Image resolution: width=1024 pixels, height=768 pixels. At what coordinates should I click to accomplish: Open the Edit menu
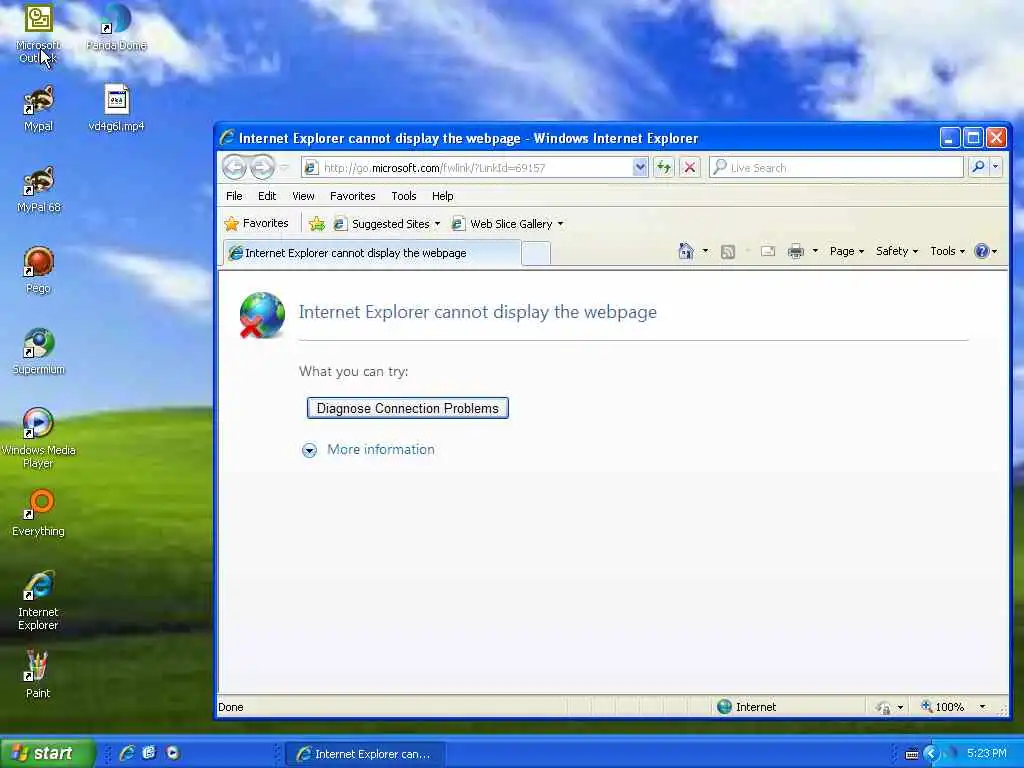click(266, 196)
